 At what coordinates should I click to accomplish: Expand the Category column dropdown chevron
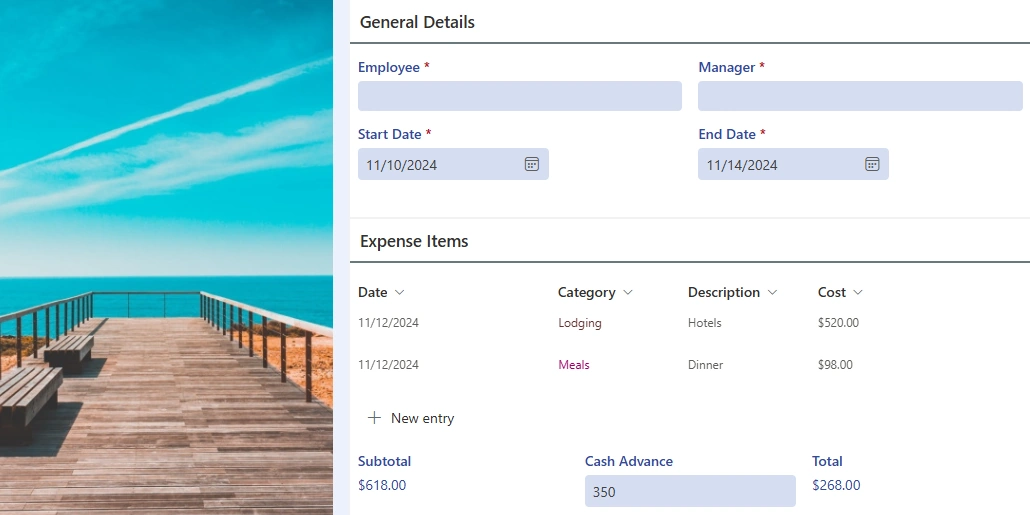[x=628, y=293]
